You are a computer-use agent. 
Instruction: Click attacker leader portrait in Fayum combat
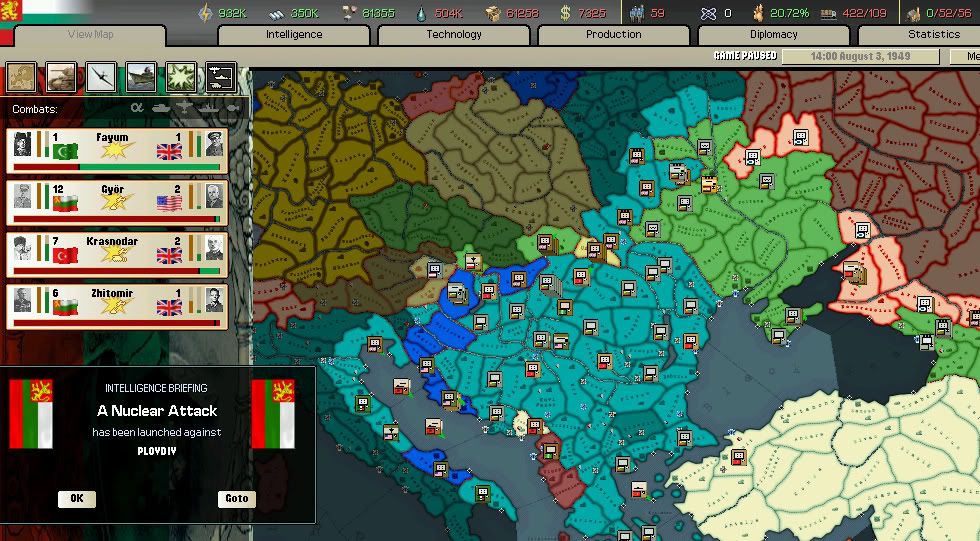pyautogui.click(x=22, y=144)
